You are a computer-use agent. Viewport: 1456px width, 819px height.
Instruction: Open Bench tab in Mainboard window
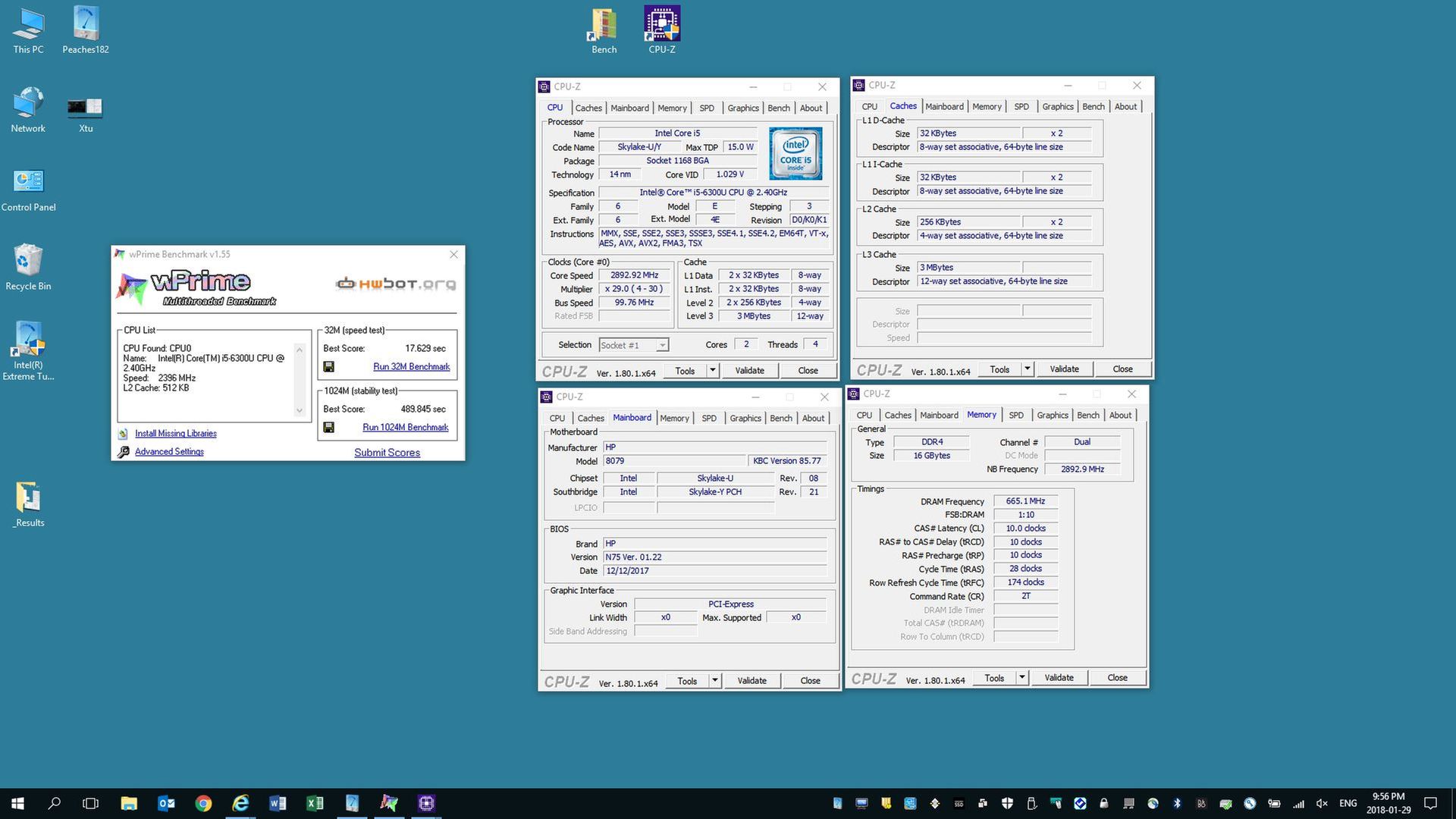780,418
